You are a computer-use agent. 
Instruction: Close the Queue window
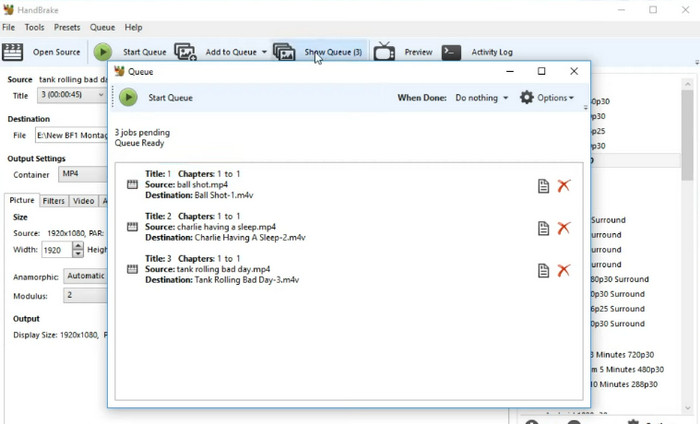[x=574, y=71]
